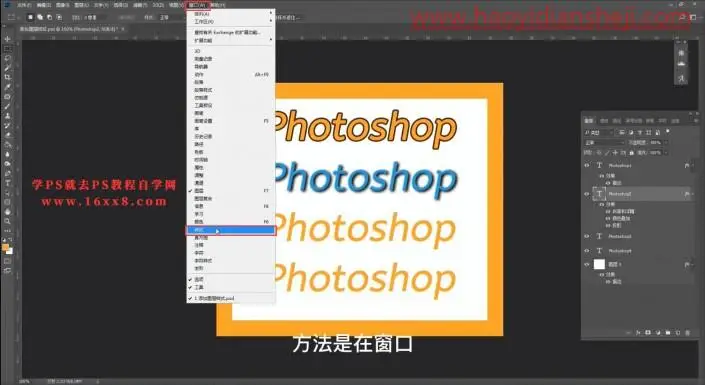Toggle visibility of 颜色叠加 effect

click(608, 218)
